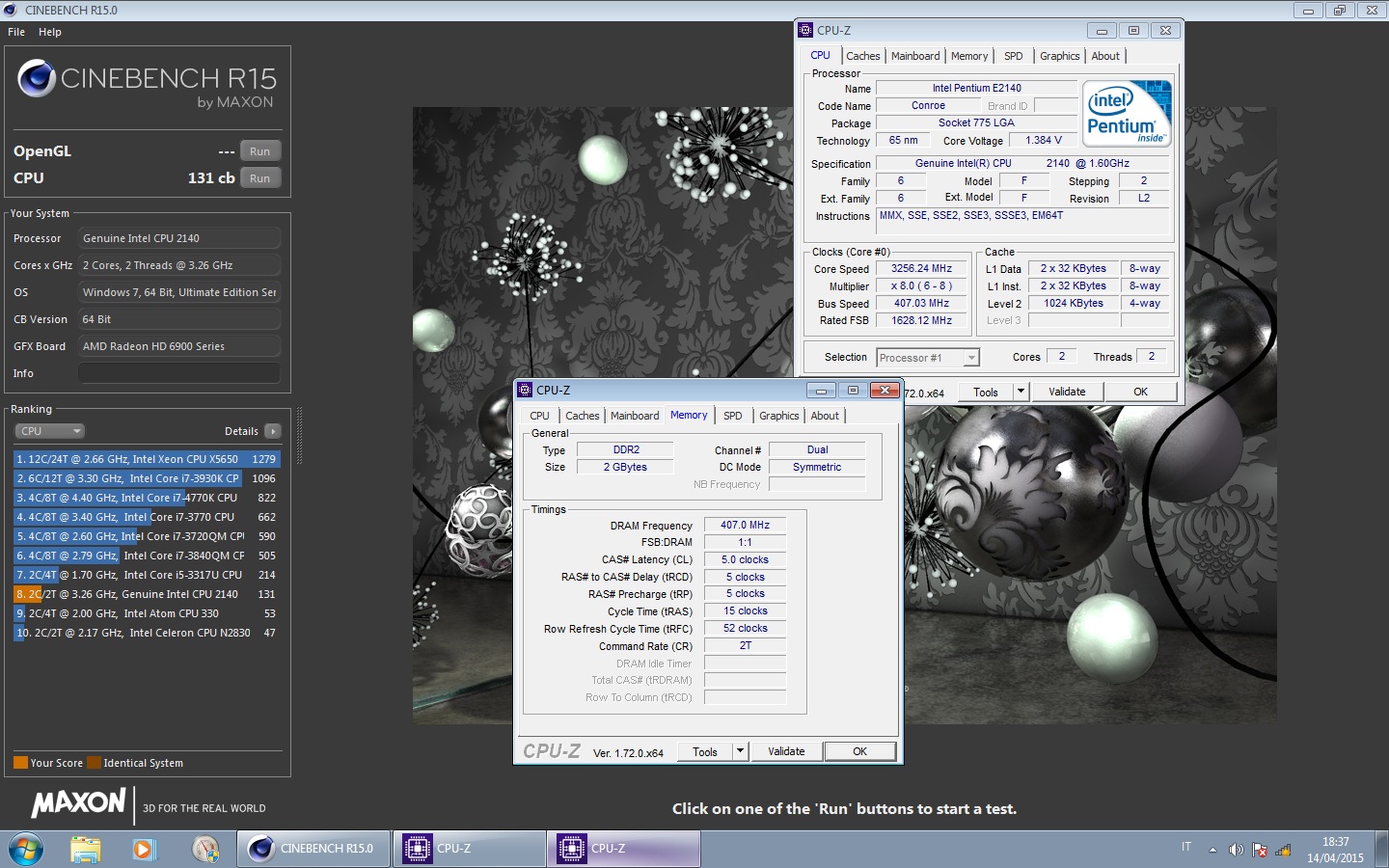1389x868 pixels.
Task: Click the Core Speed 3256.24 MHz value
Action: [x=921, y=269]
